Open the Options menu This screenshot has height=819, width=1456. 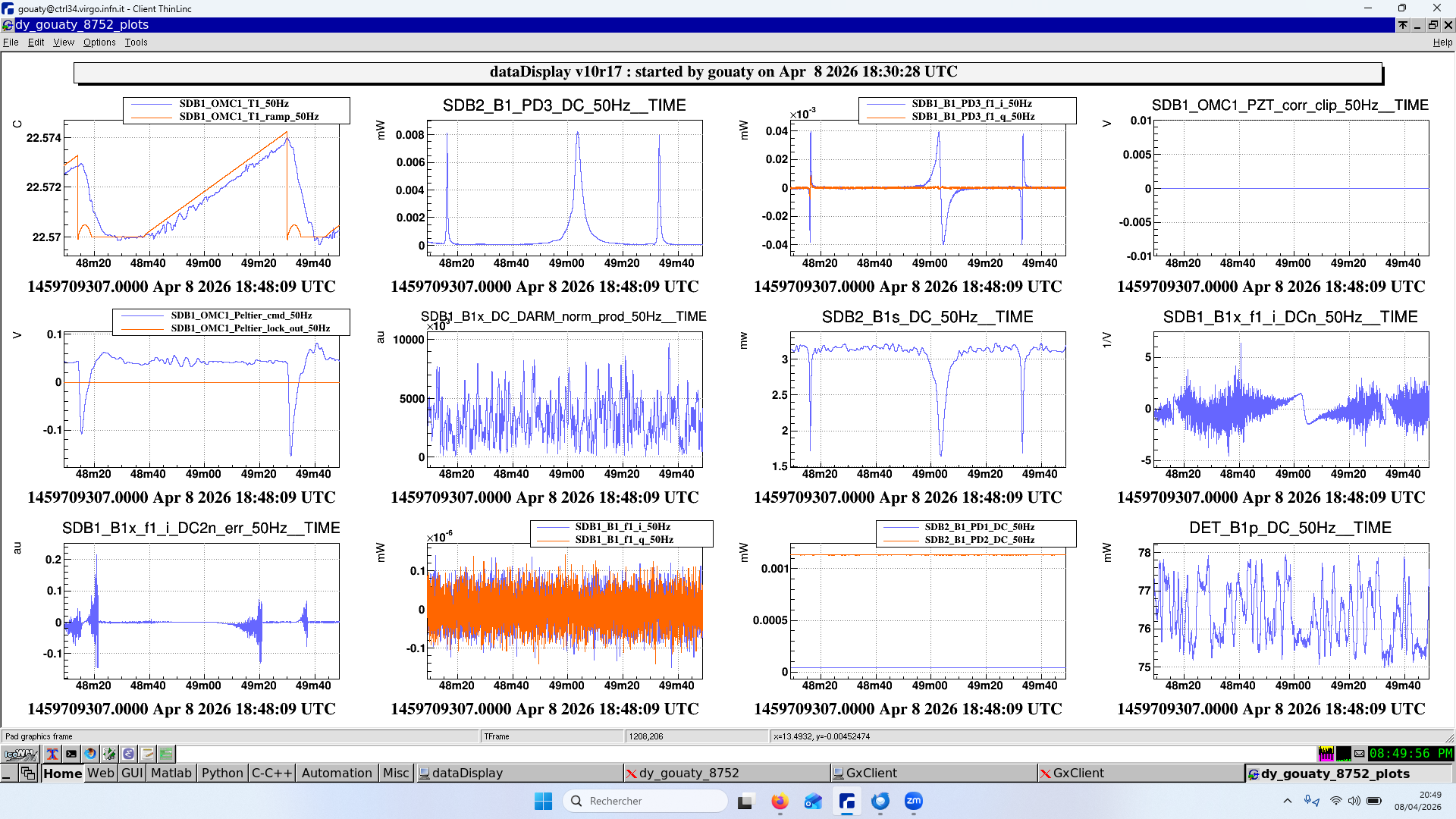point(99,42)
